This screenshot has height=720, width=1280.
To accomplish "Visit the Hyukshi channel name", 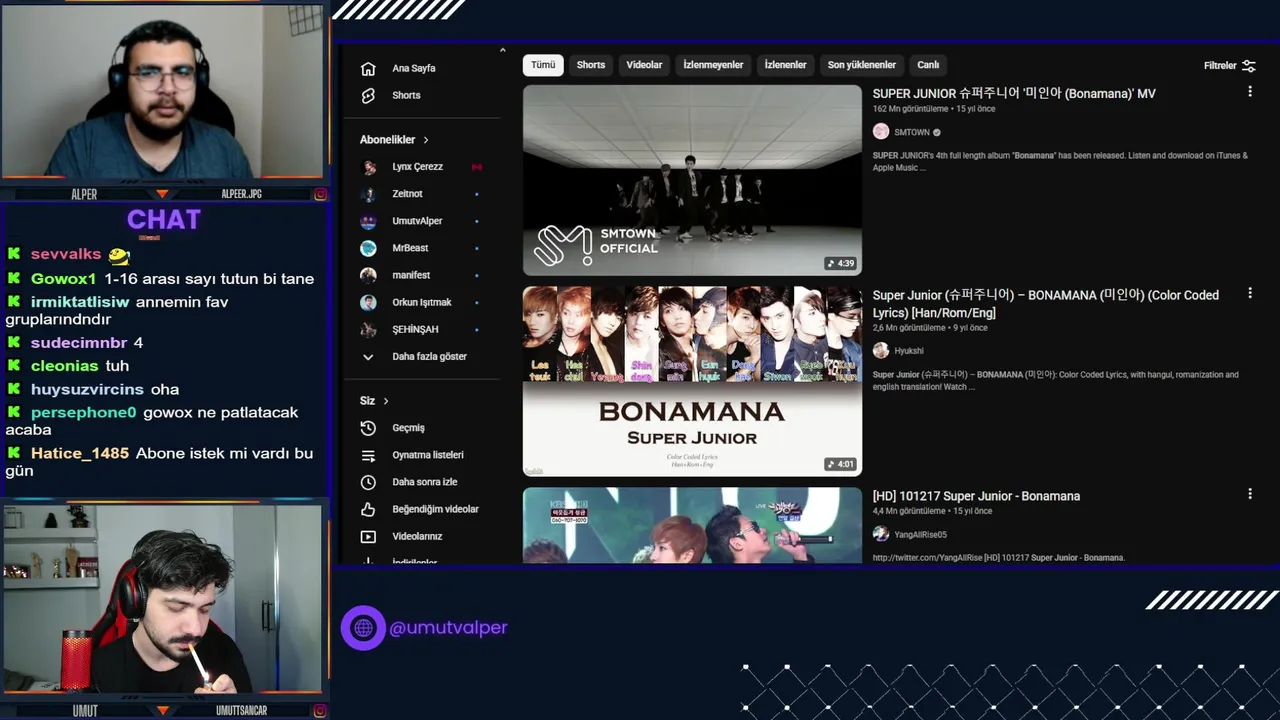I will pyautogui.click(x=909, y=351).
